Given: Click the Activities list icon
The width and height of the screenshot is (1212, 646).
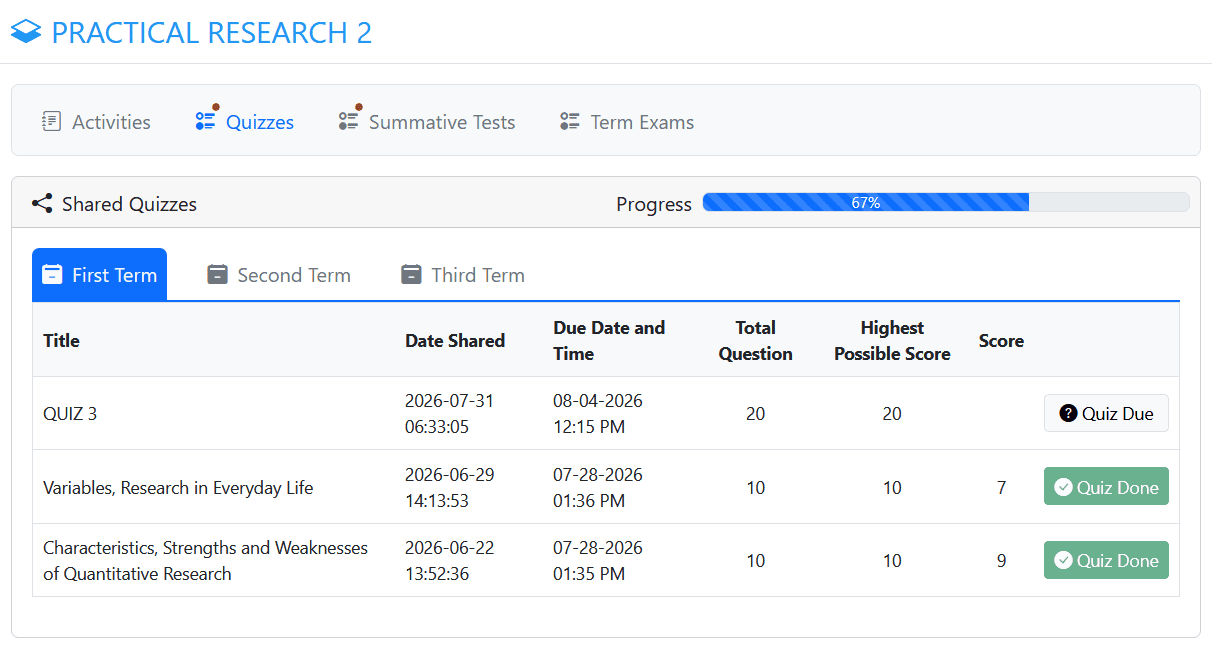Looking at the screenshot, I should click(51, 122).
